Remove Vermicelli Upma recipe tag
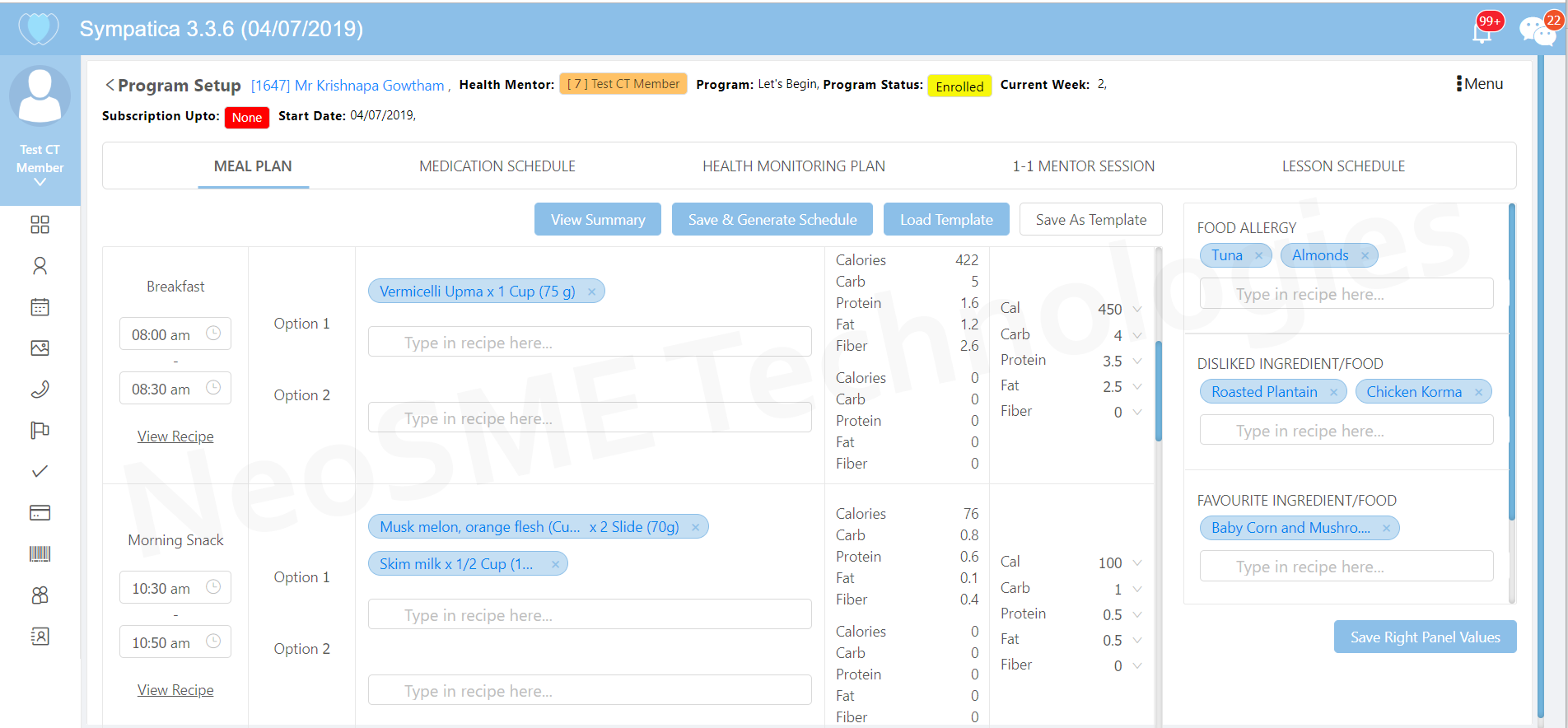 pyautogui.click(x=591, y=292)
